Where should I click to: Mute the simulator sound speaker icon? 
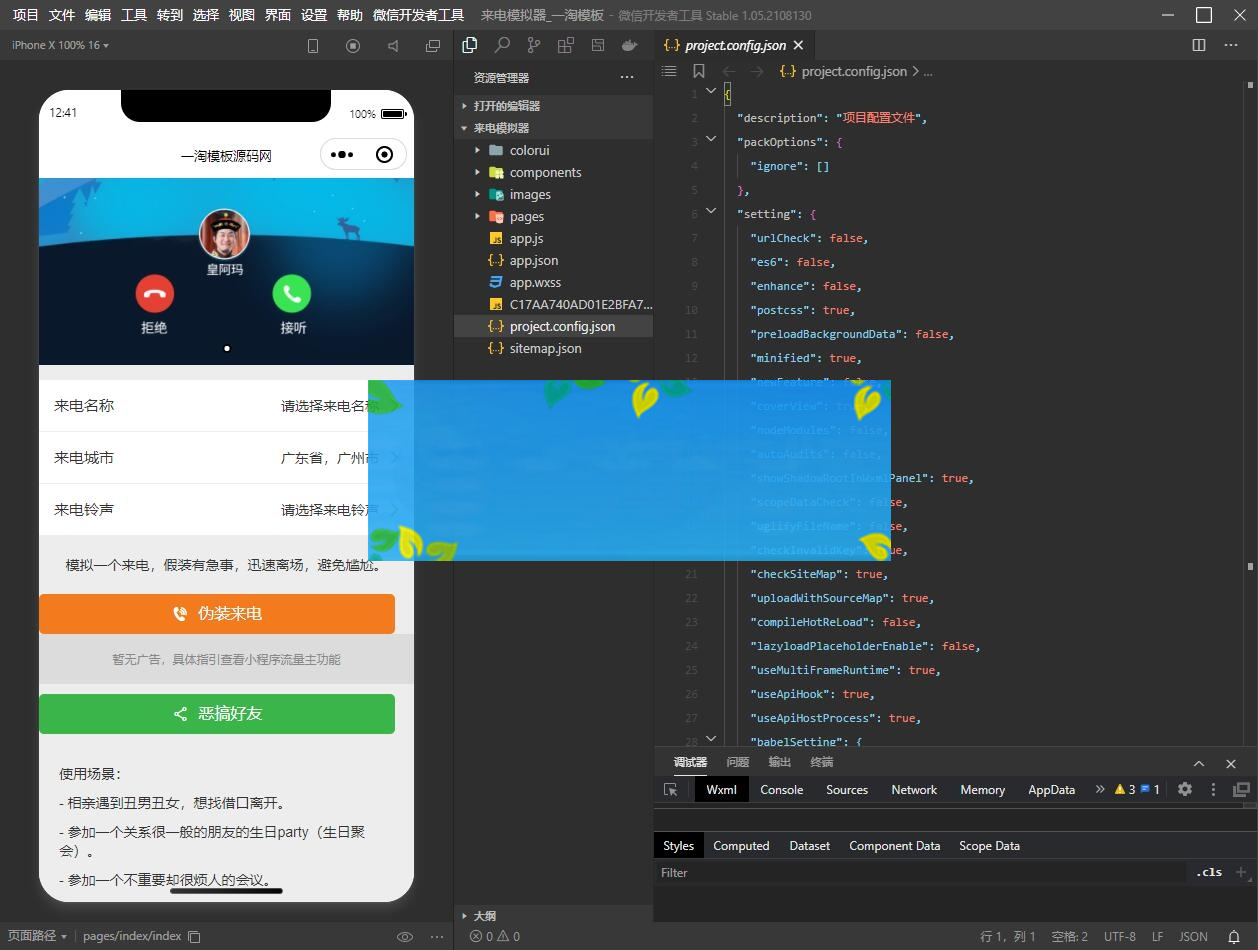393,46
